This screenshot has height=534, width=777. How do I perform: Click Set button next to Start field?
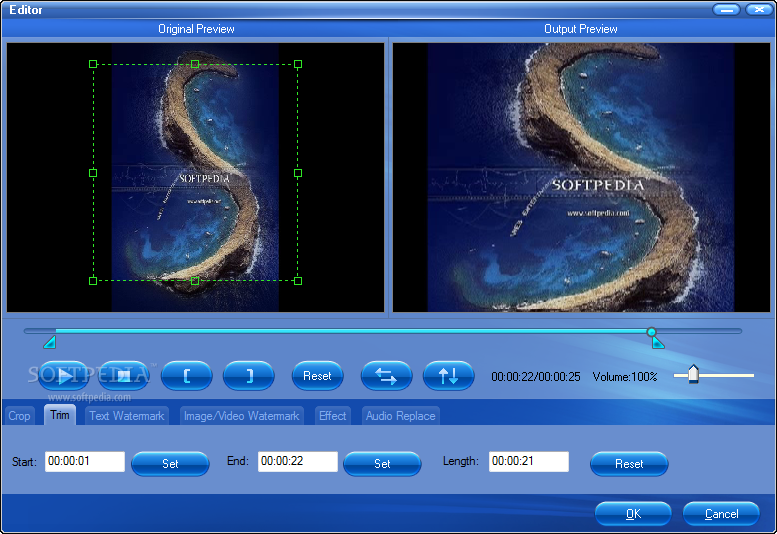point(170,464)
